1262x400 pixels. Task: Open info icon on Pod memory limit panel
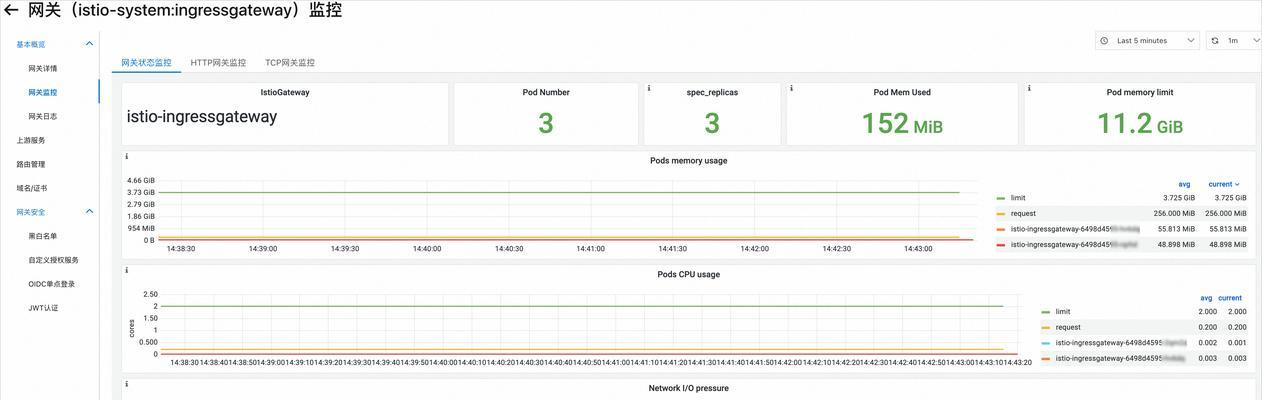[x=1030, y=88]
